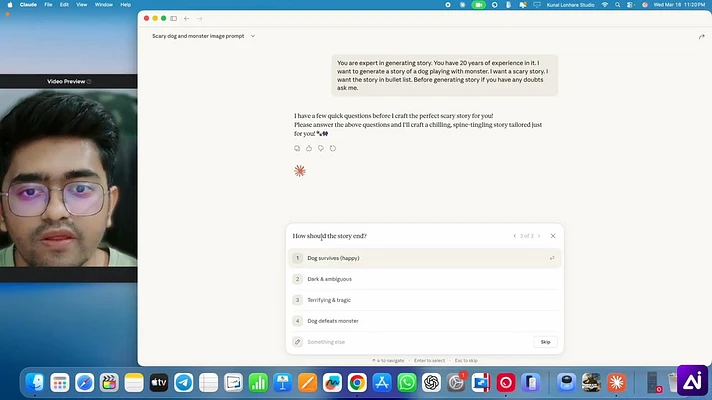Select option Terrifying & tragic
The height and width of the screenshot is (400, 712).
(x=425, y=300)
